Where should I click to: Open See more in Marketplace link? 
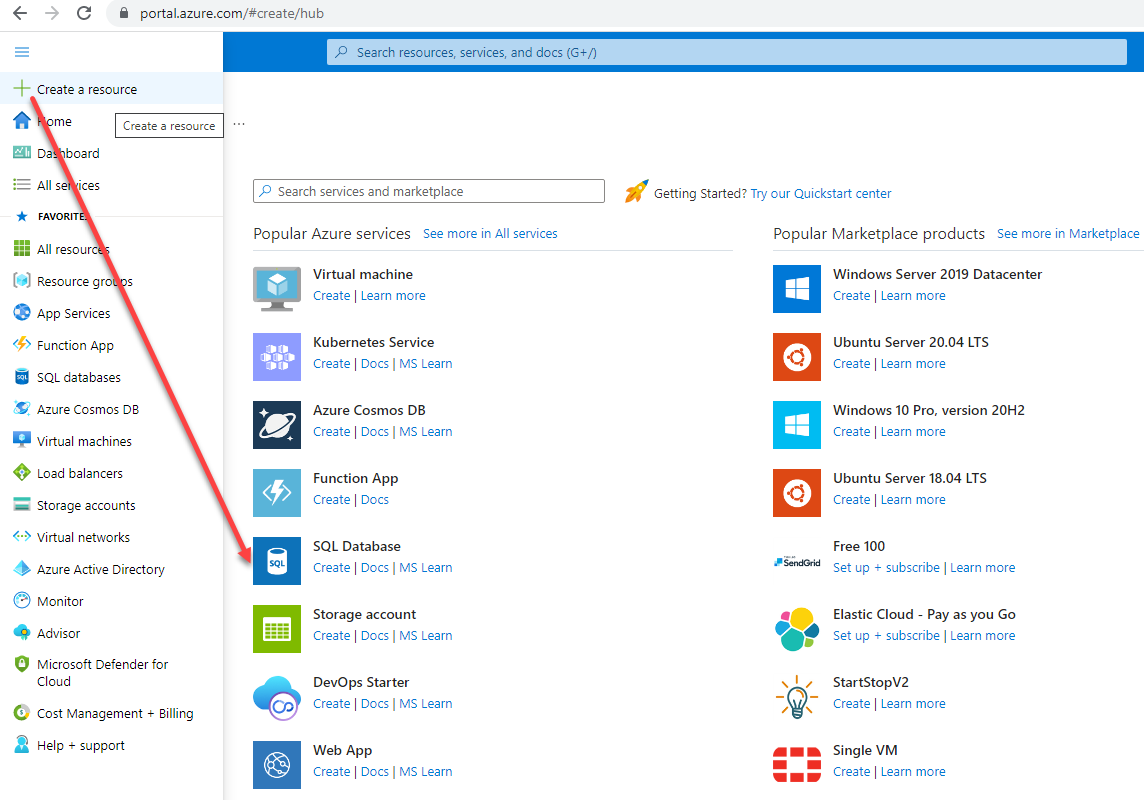click(1068, 233)
